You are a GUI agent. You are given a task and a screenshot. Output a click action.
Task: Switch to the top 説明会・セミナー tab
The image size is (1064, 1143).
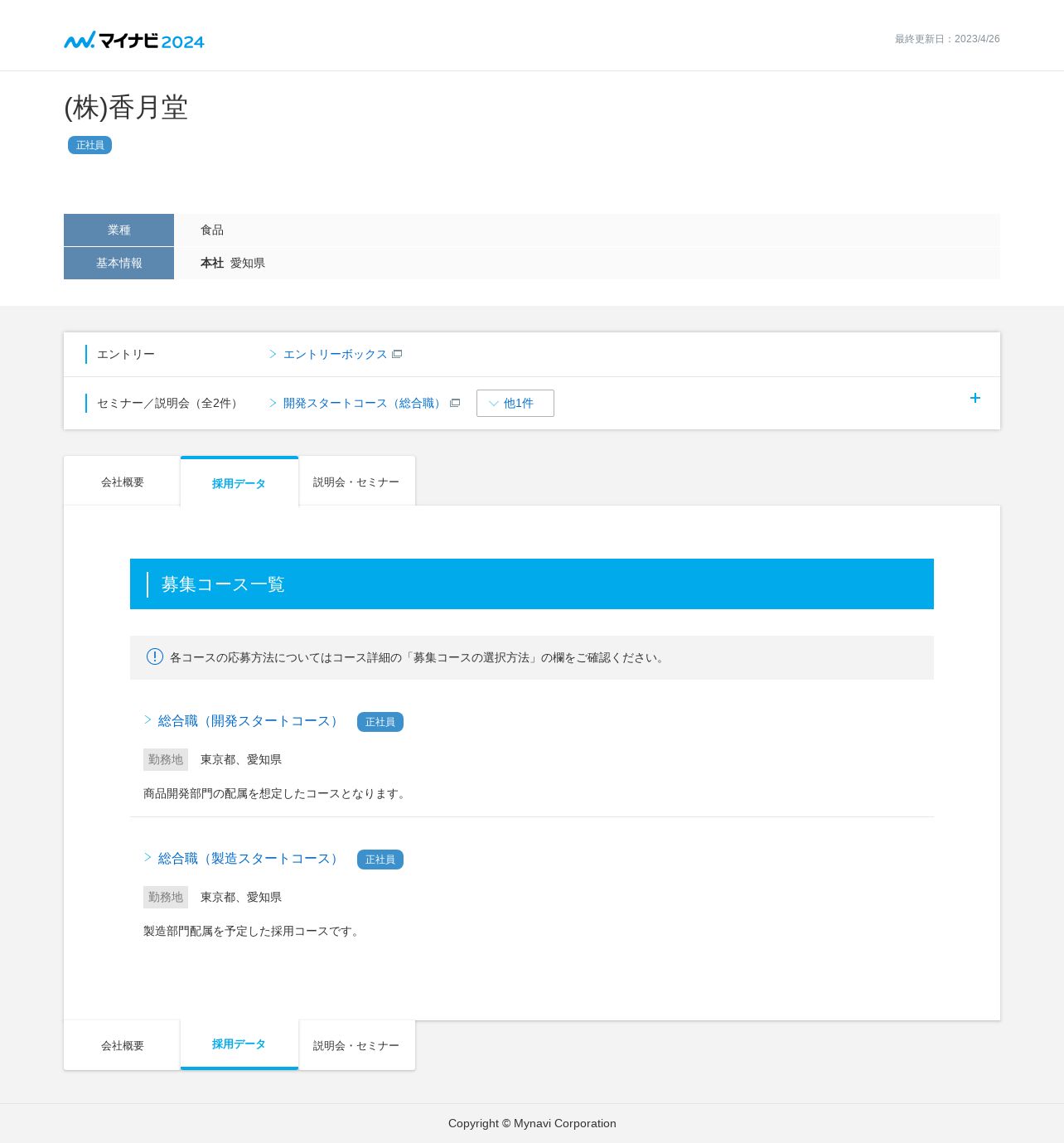(x=356, y=482)
